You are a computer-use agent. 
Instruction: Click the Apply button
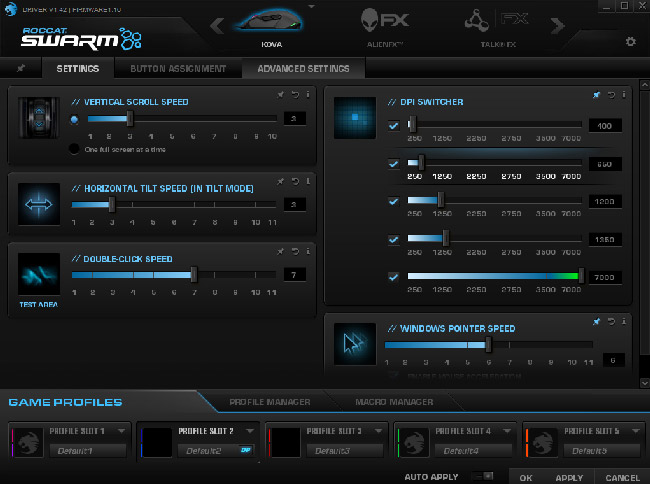click(x=569, y=478)
